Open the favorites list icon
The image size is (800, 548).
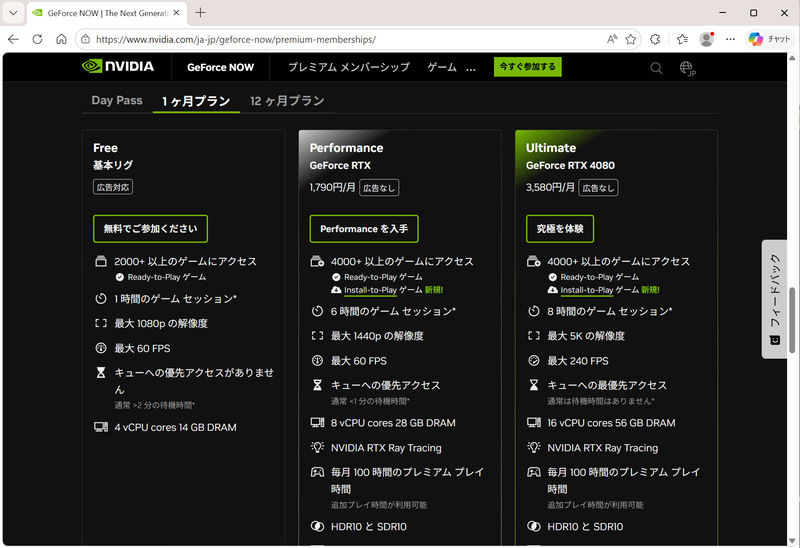click(x=682, y=39)
